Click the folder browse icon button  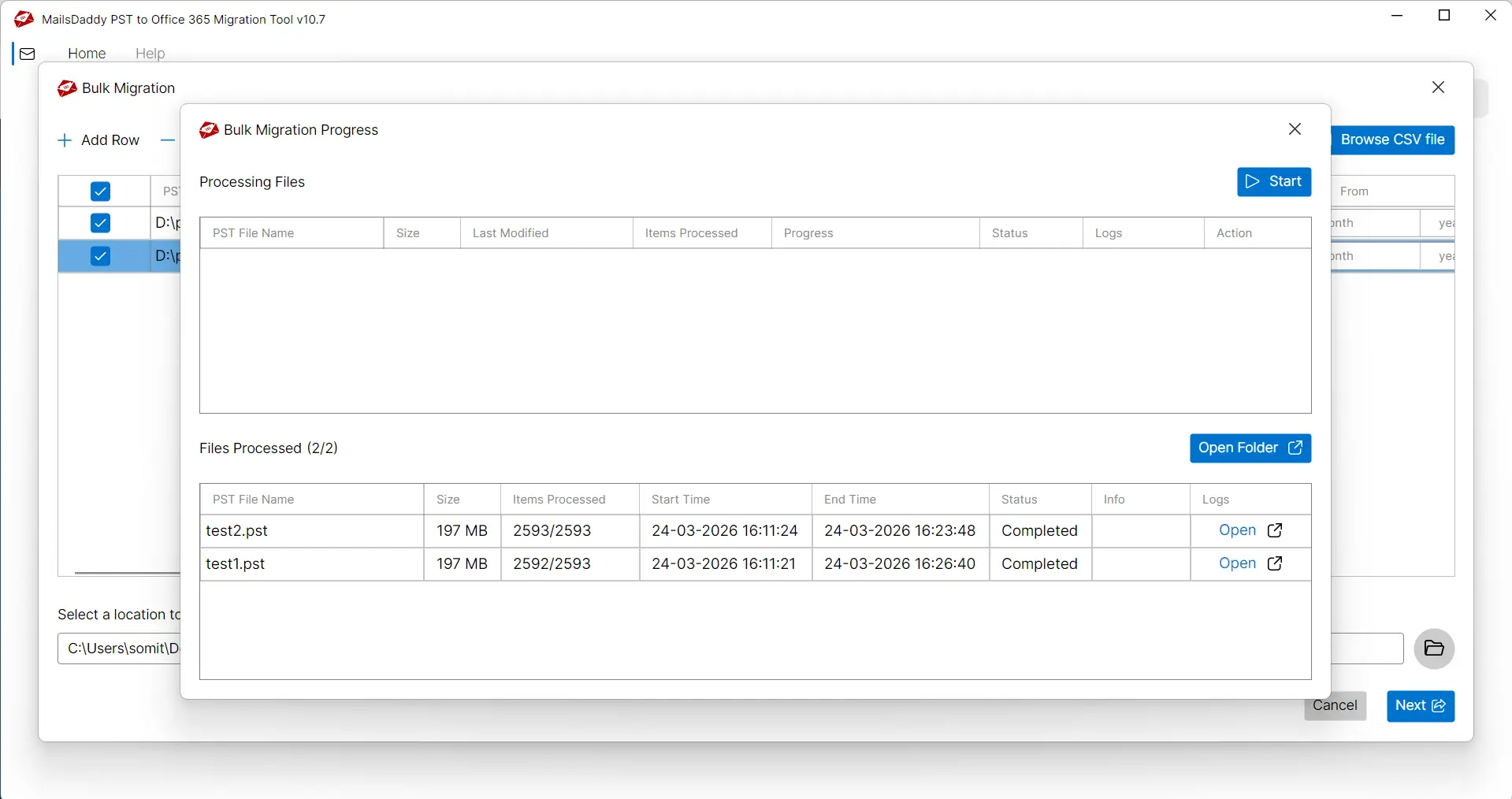[x=1434, y=648]
